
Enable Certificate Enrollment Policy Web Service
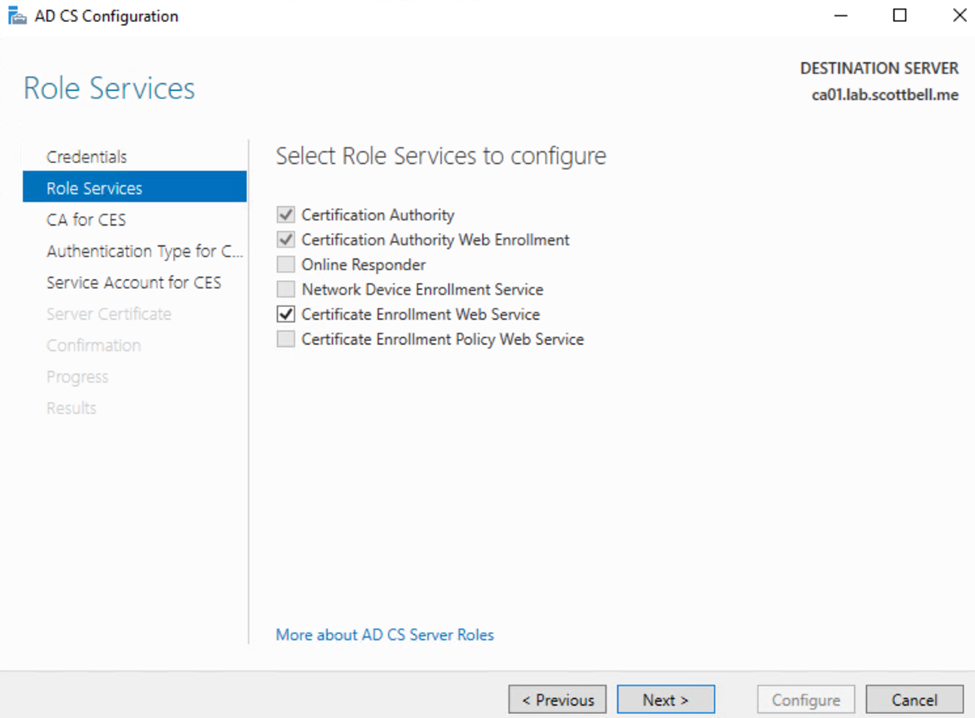tap(286, 339)
